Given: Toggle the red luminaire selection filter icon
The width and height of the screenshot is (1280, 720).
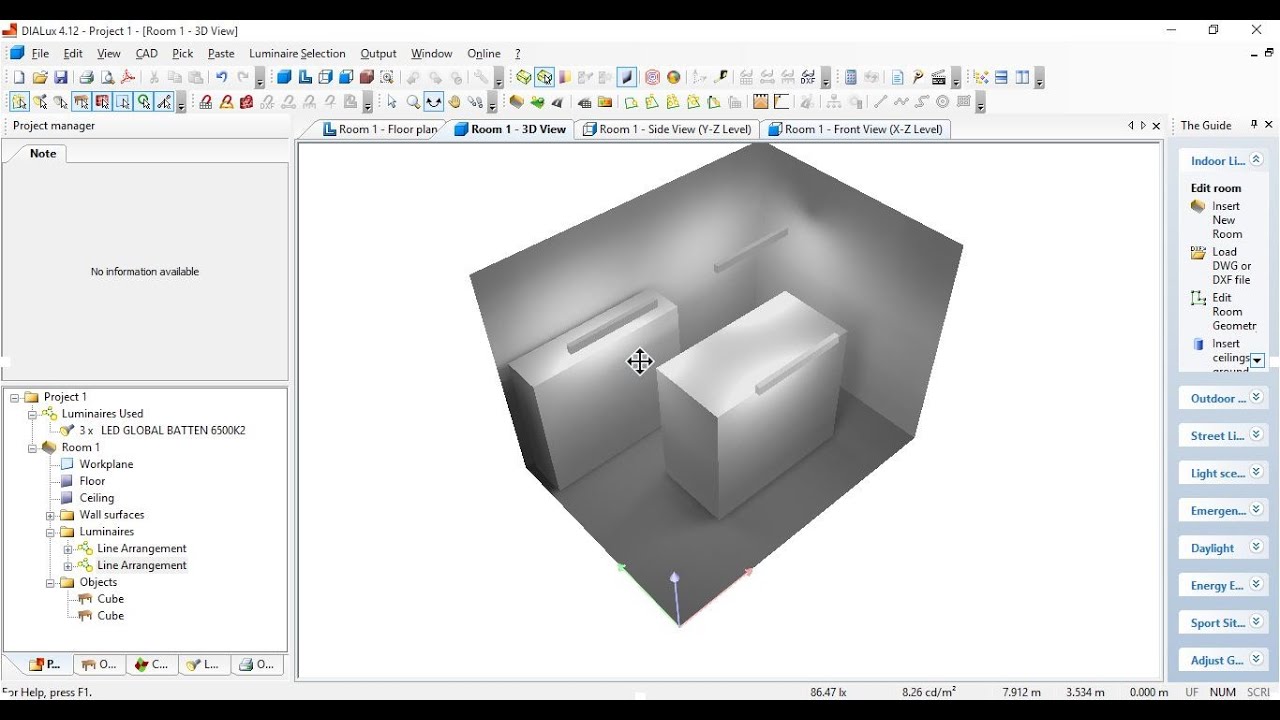Looking at the screenshot, I should pos(102,102).
